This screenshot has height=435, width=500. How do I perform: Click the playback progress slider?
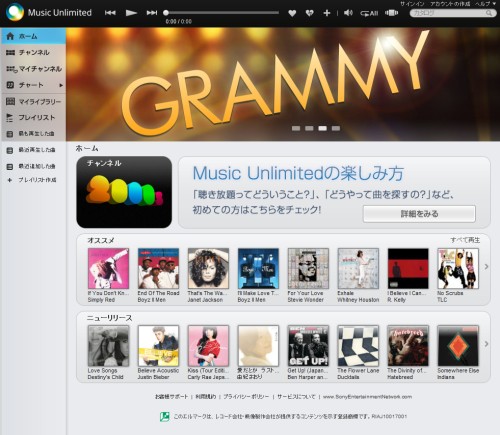click(221, 13)
